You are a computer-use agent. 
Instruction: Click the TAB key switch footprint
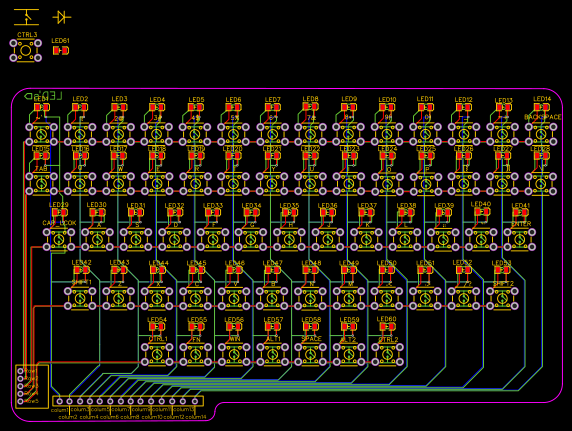[x=42, y=184]
